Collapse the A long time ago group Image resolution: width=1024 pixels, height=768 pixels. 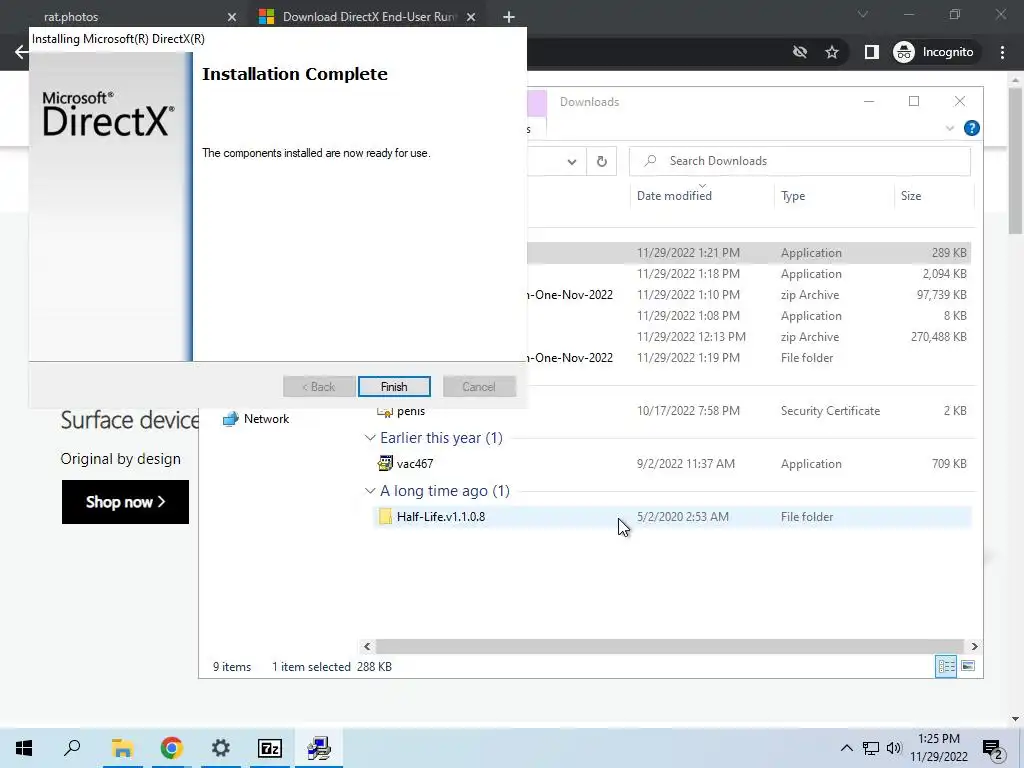(370, 490)
